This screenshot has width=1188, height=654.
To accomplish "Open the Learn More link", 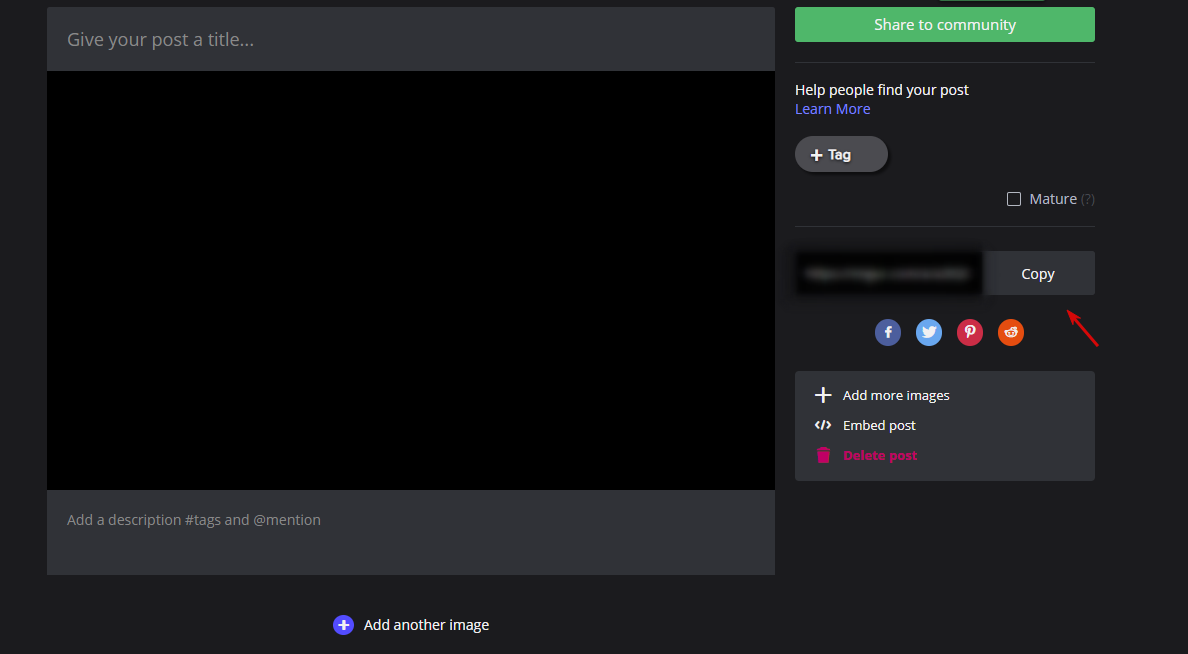I will 832,109.
